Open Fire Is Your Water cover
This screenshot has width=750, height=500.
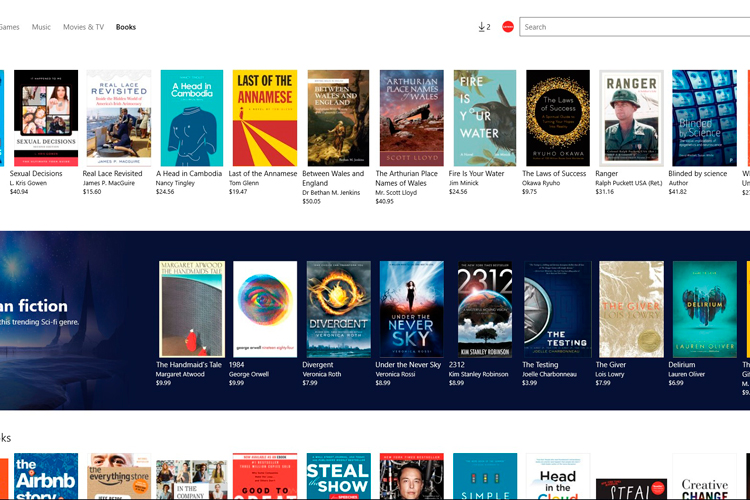click(485, 118)
